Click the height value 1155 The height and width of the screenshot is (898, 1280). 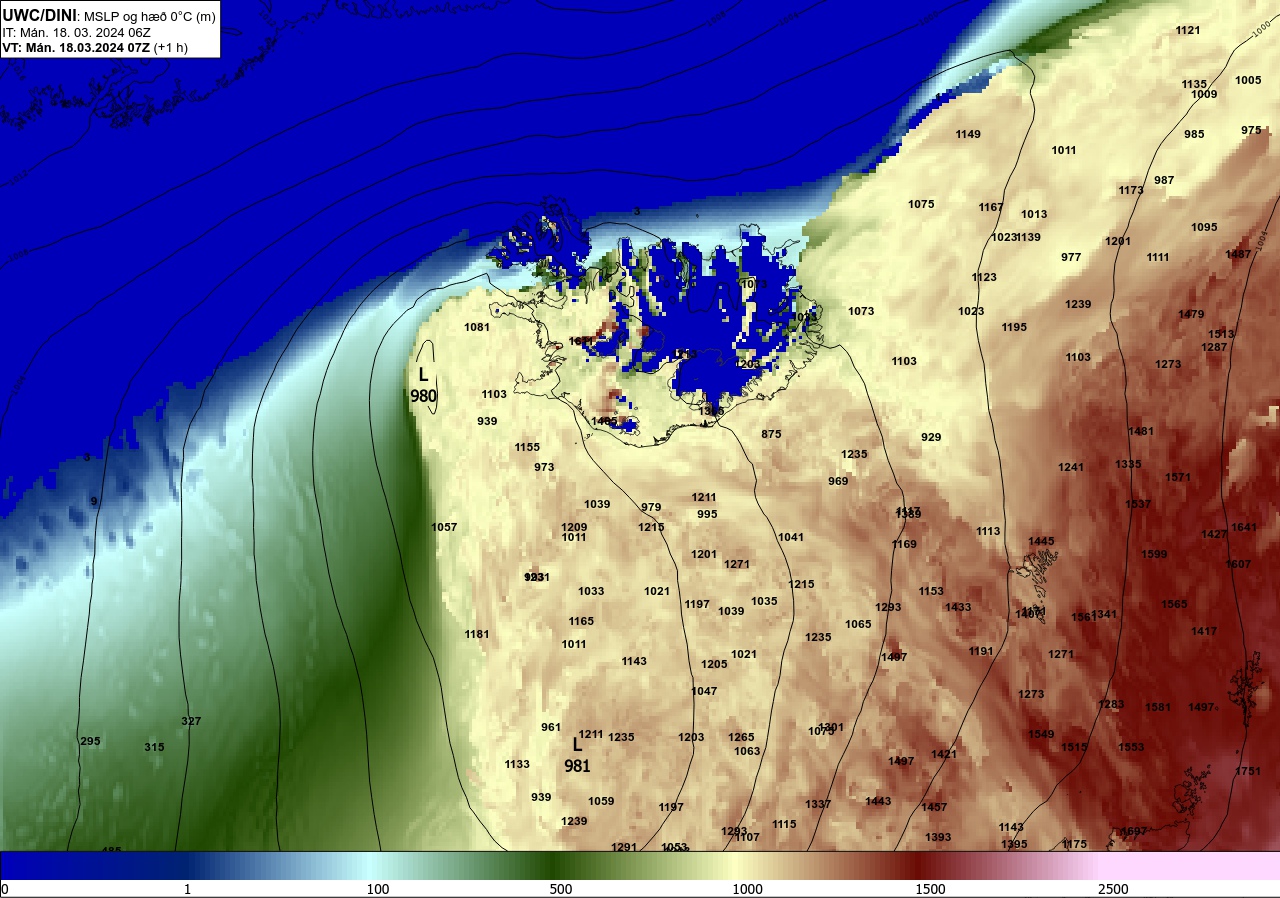(x=527, y=447)
